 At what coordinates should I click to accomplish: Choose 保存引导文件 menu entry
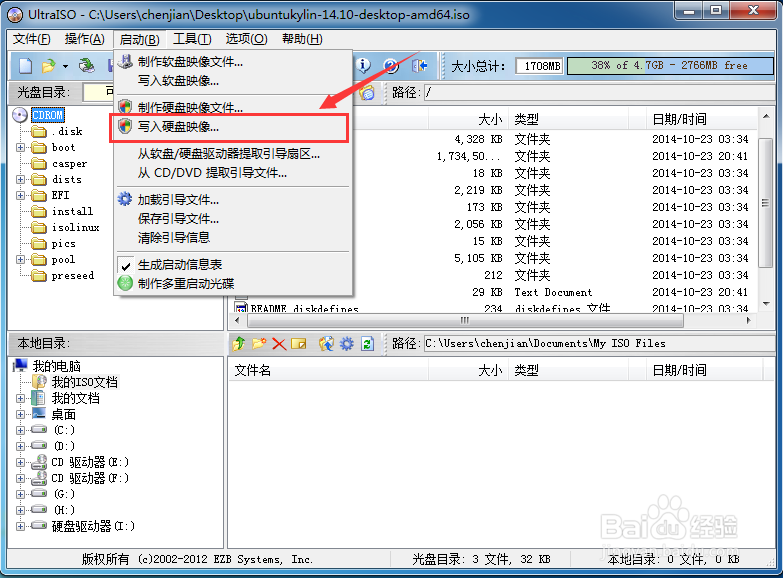click(x=178, y=218)
